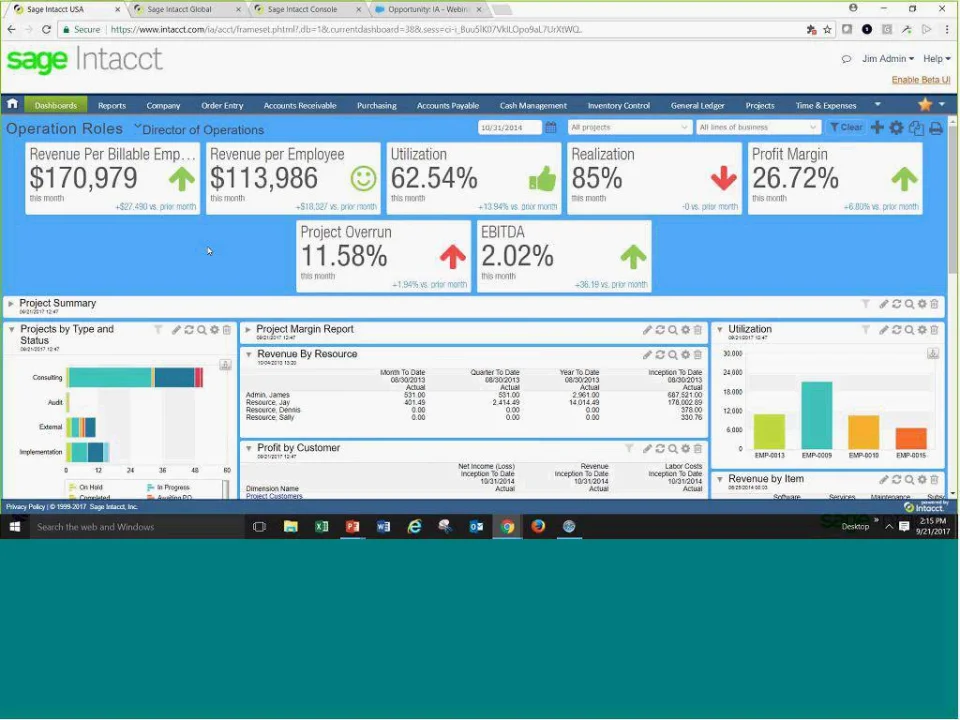Open the All projects dropdown
This screenshot has width=960, height=720.
629,128
